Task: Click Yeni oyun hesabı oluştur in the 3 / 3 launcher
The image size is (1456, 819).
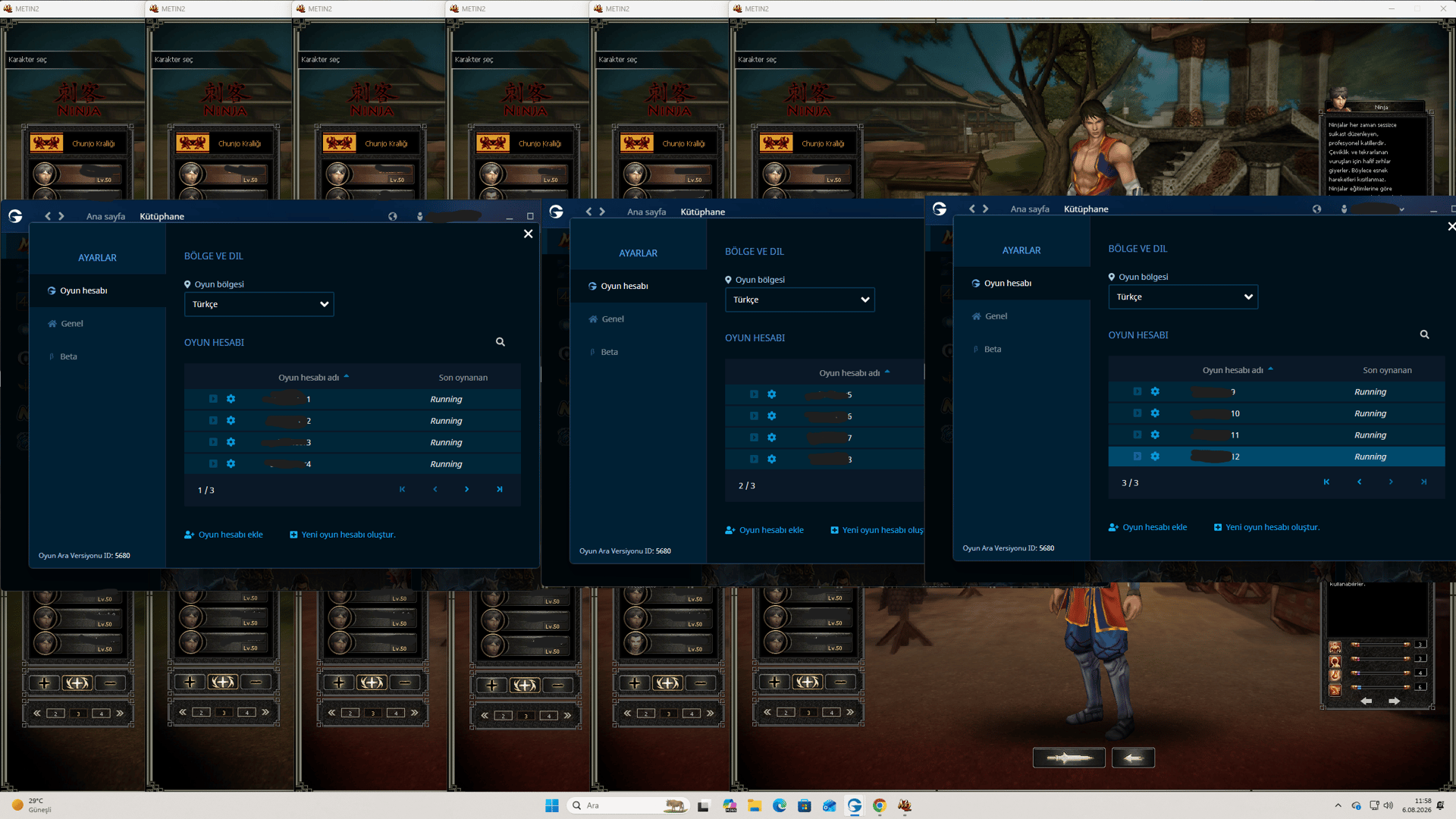Action: coord(1267,527)
